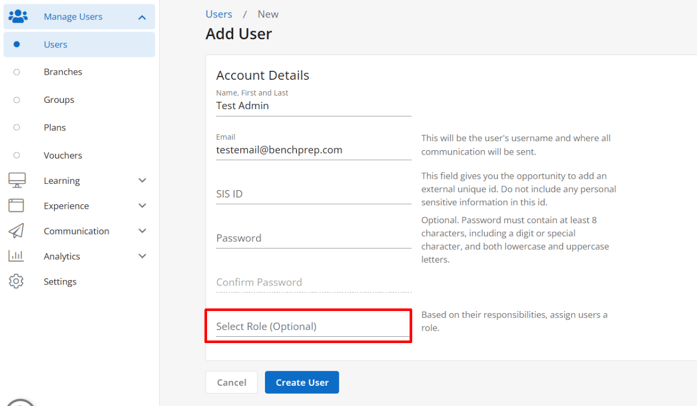697x406 pixels.
Task: Collapse the Manage Users section chevron
Action: [142, 17]
